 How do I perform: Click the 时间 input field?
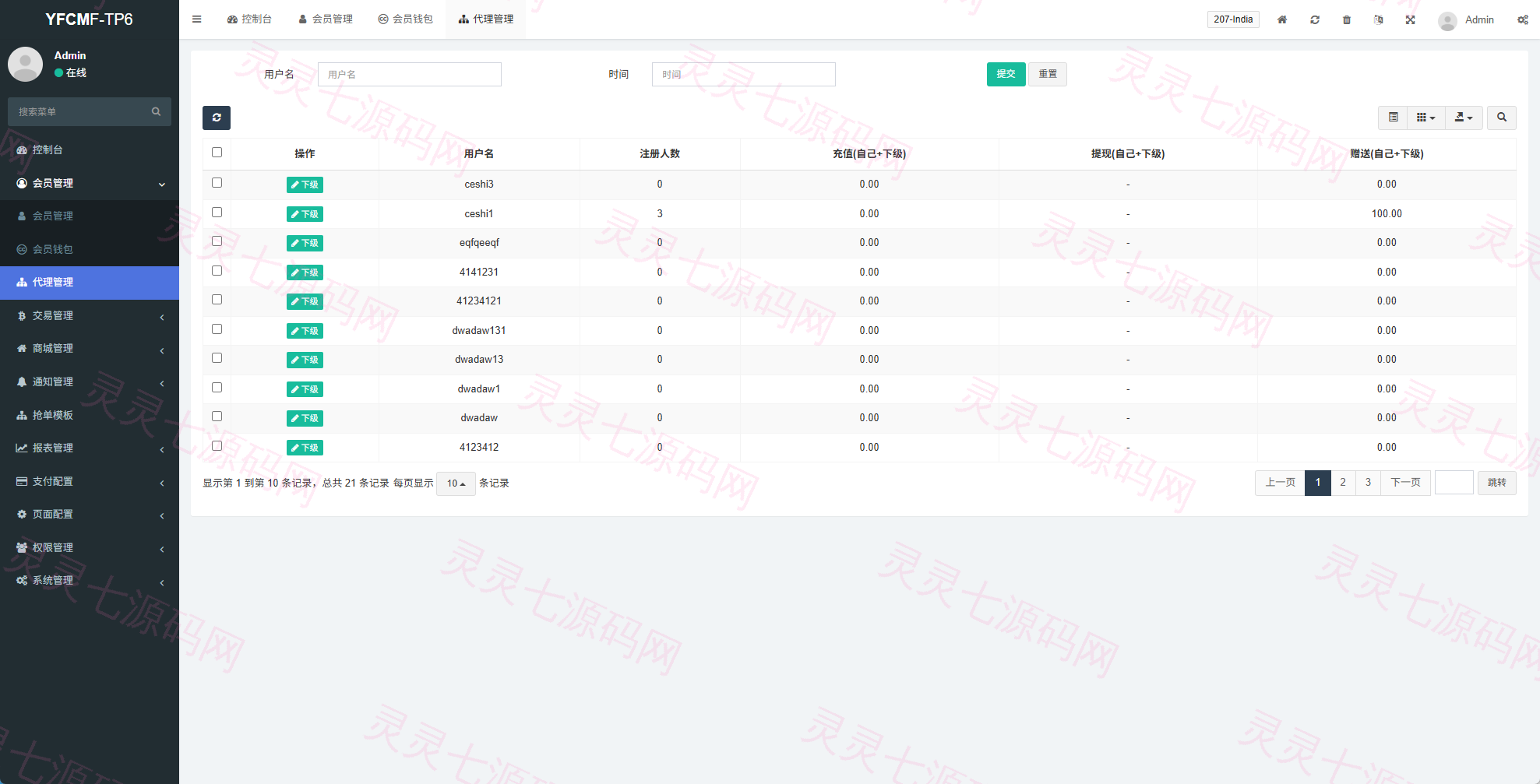click(x=744, y=75)
